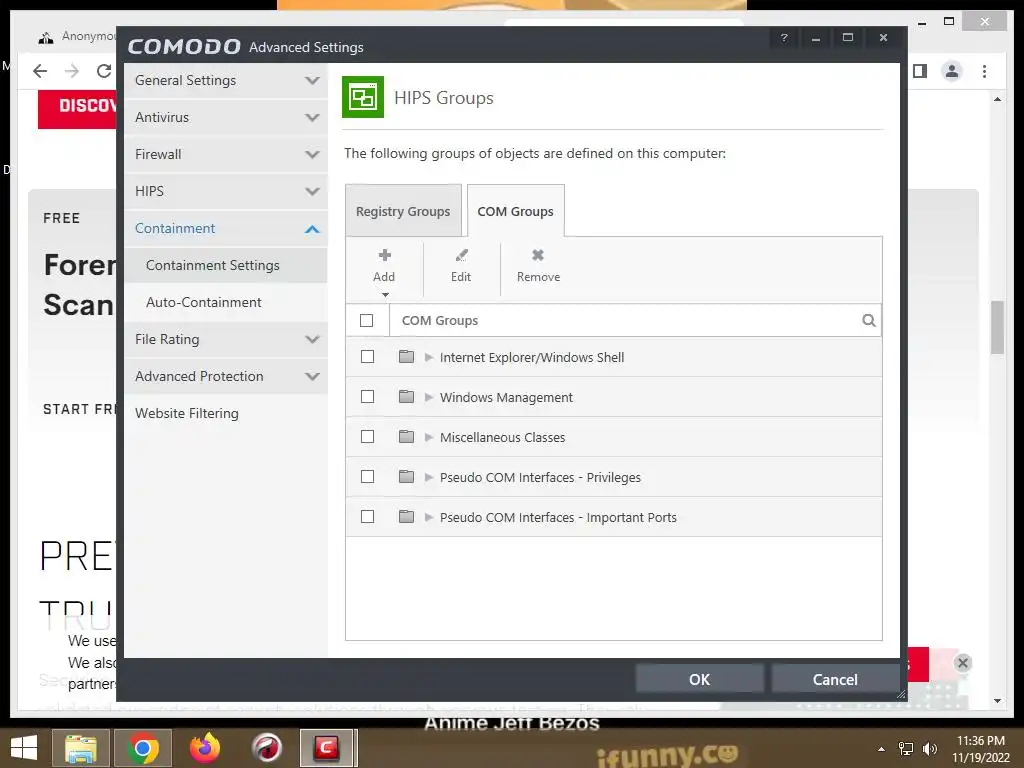Open the Add dropdown arrow
Screen dimensions: 1024x768
click(x=385, y=295)
